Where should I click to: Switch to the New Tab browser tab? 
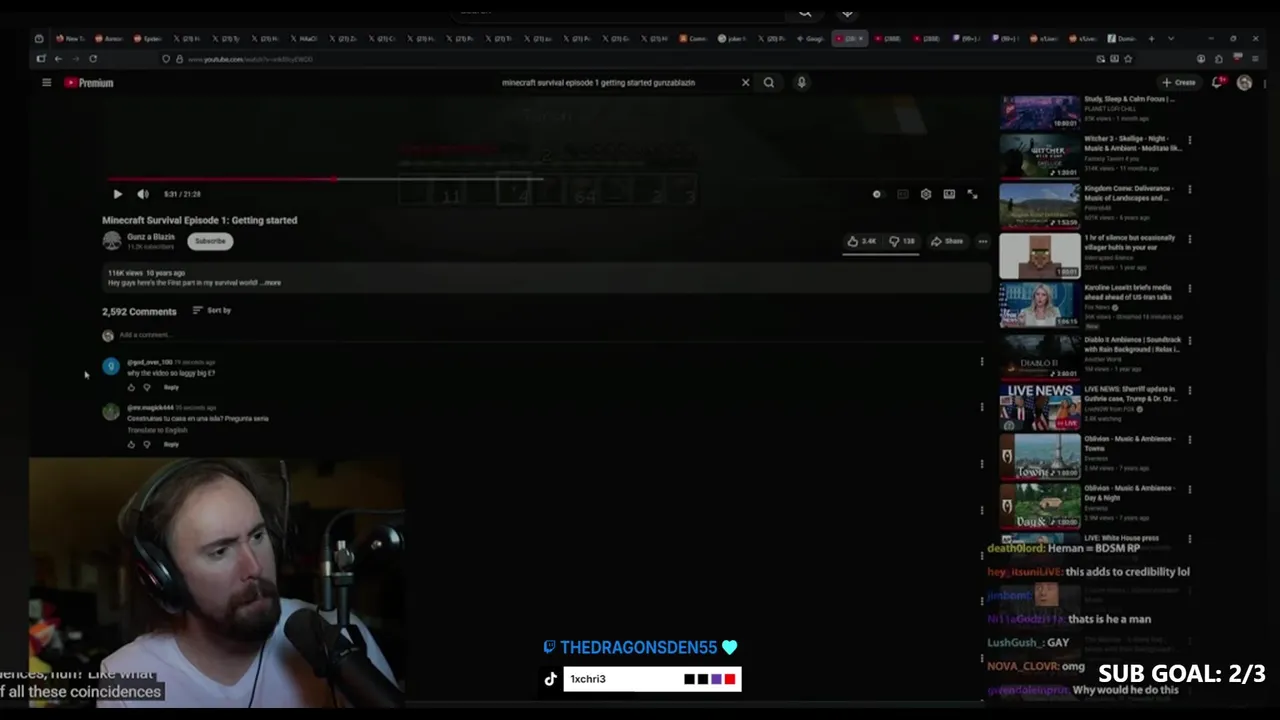coord(70,39)
